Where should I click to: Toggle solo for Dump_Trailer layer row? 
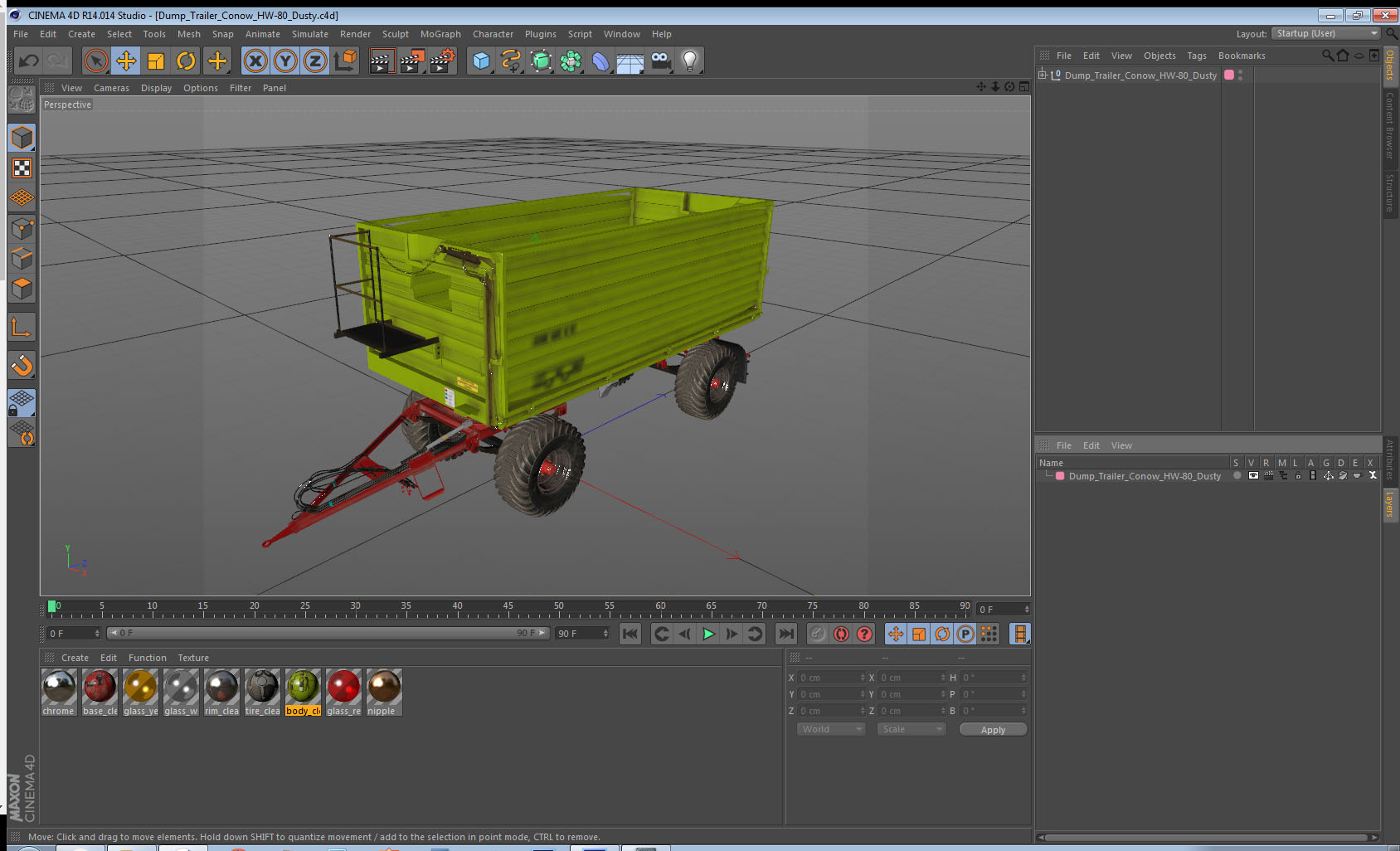1237,475
